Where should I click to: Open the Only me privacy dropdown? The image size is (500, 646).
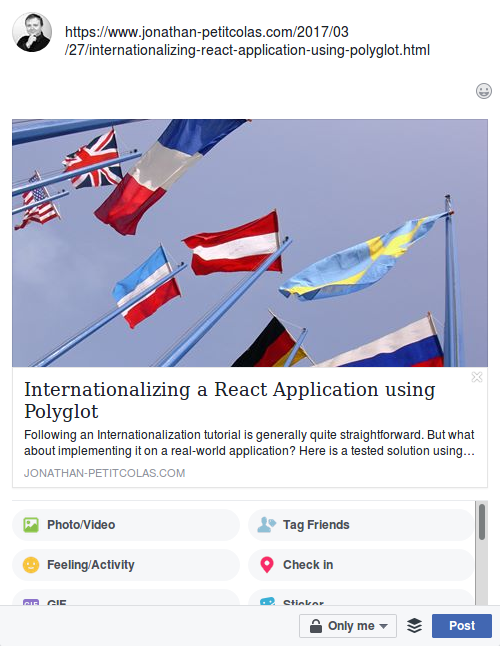tap(348, 626)
